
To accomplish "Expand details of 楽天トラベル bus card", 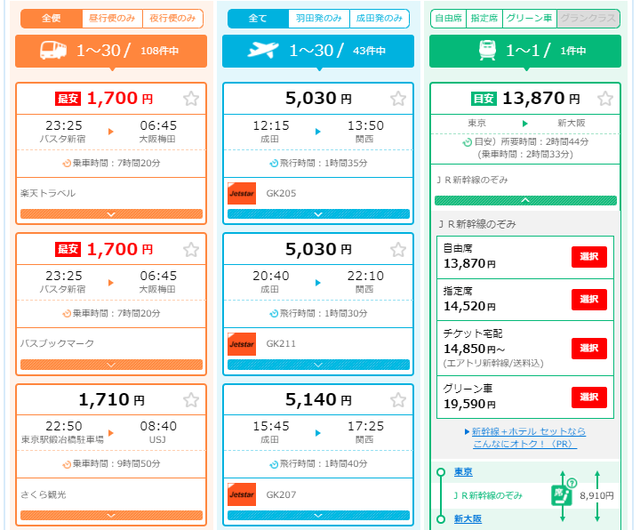I will click(x=111, y=214).
